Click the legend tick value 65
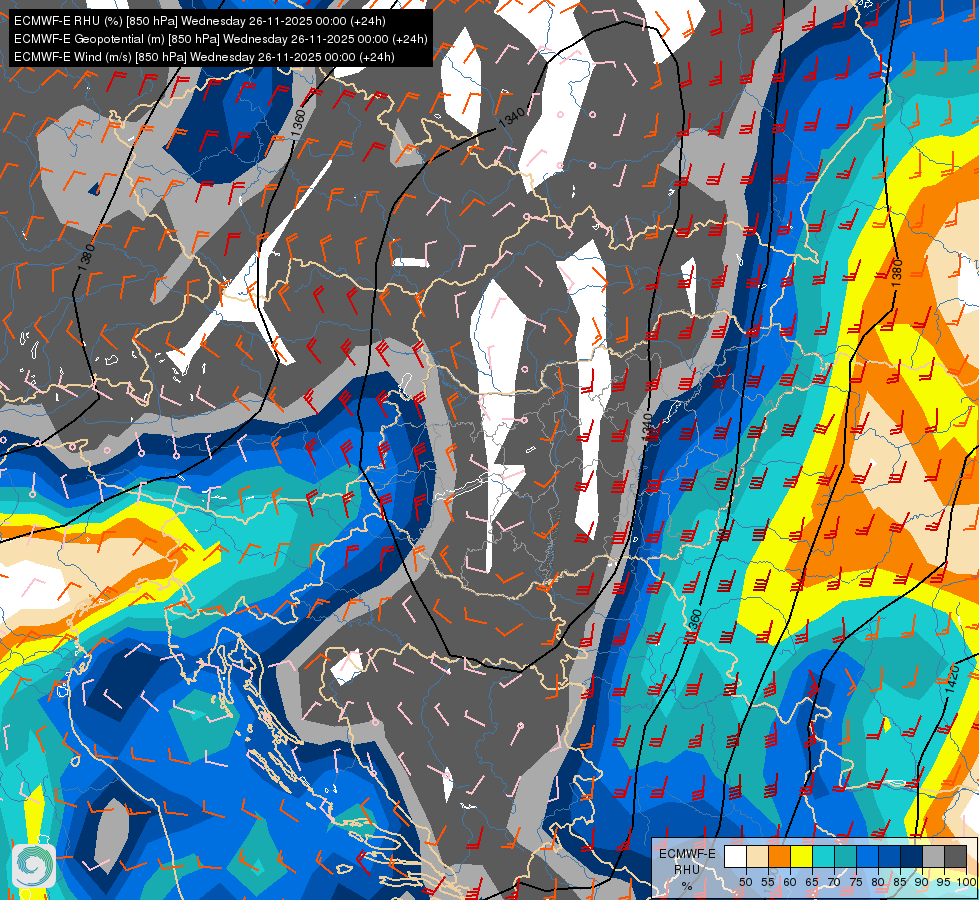Viewport: 979px width, 900px height. click(812, 882)
